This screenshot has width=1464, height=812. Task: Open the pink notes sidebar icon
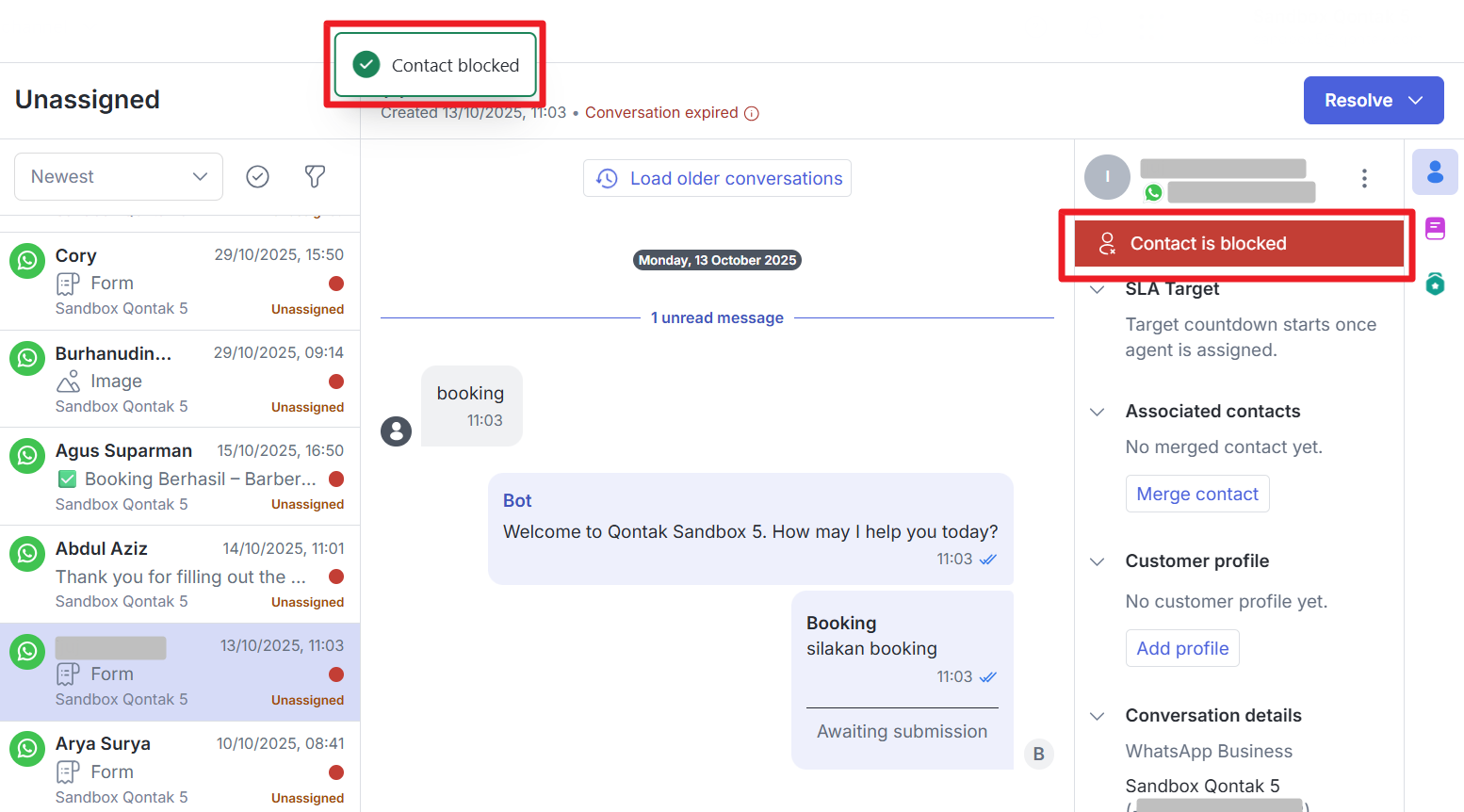tap(1435, 229)
